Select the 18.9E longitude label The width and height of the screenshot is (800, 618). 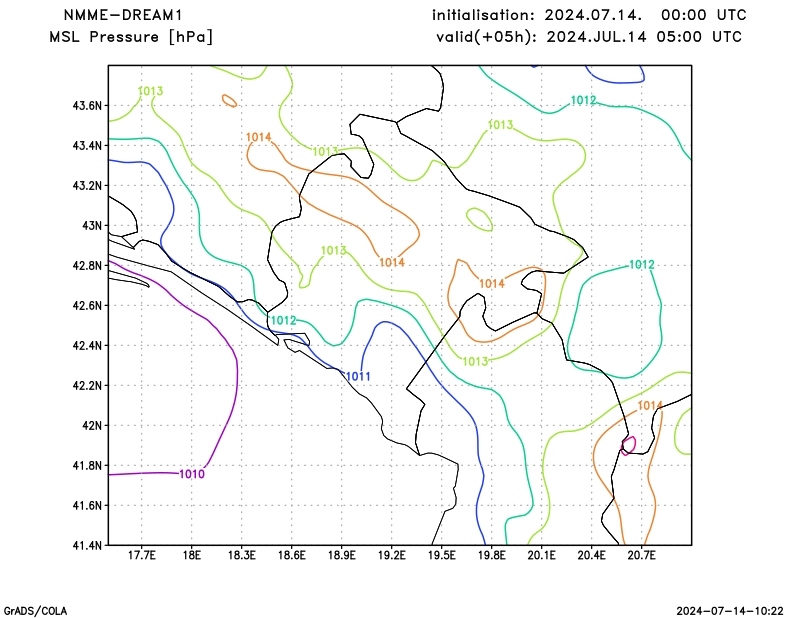click(x=342, y=555)
